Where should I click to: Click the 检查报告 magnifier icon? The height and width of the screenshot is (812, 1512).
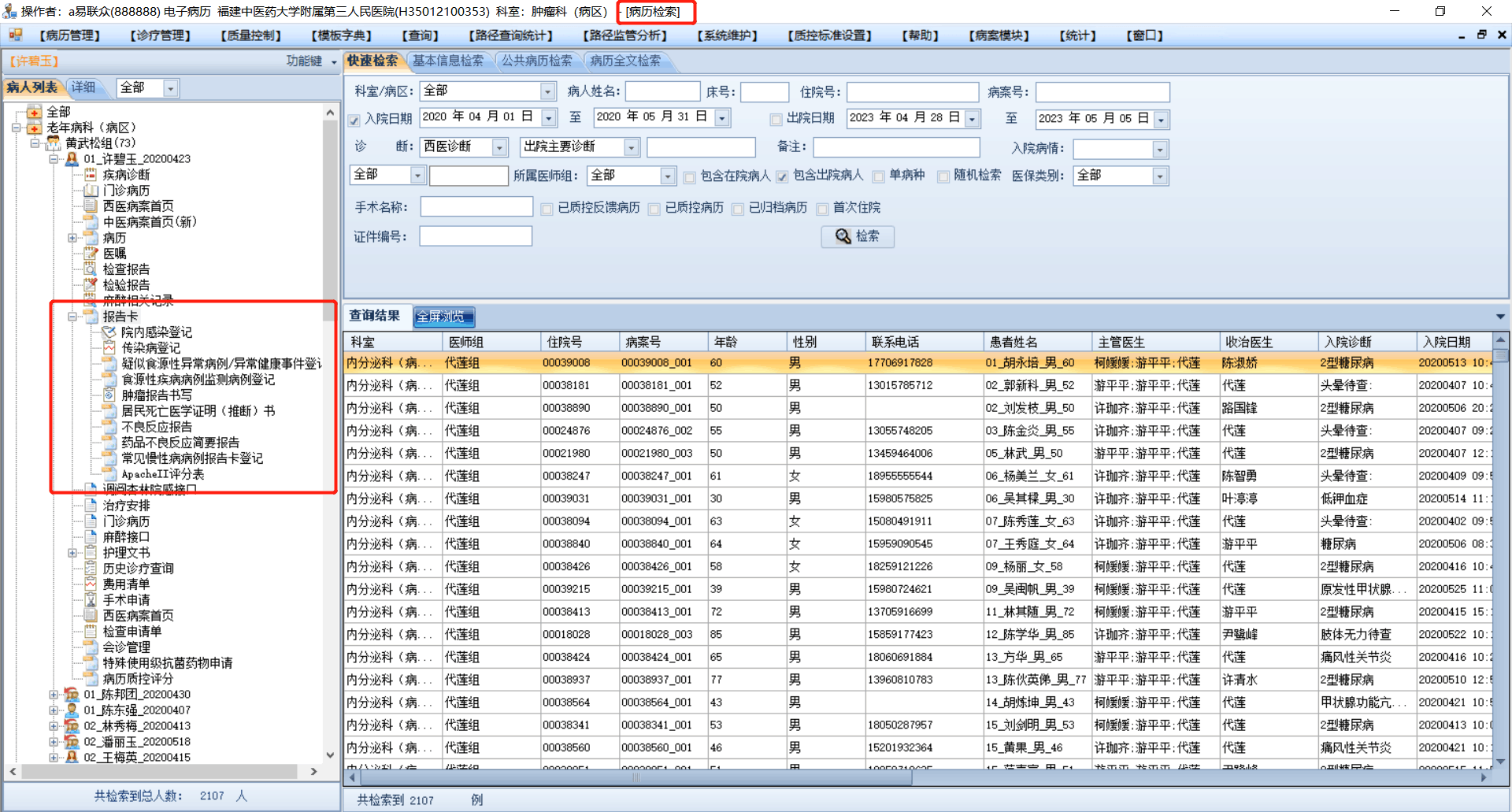(91, 269)
